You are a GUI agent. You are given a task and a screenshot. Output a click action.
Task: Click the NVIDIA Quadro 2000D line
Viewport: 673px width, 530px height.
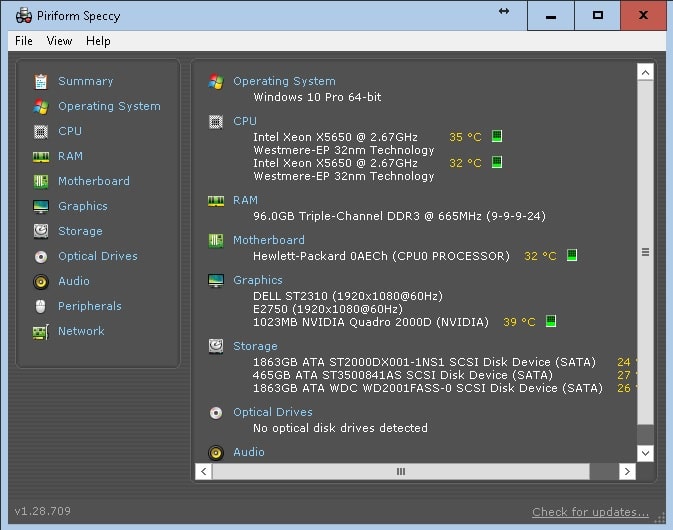point(371,322)
